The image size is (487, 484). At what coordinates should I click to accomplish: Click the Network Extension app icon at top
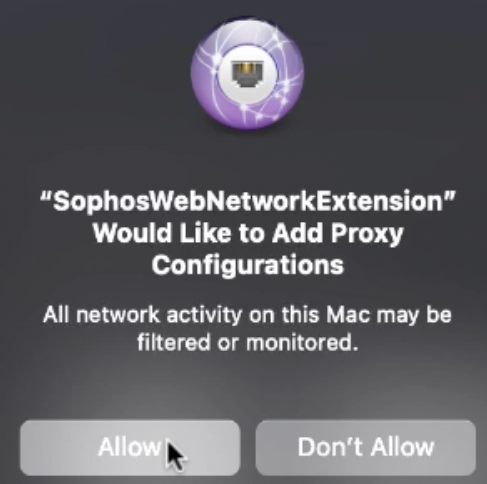247,74
